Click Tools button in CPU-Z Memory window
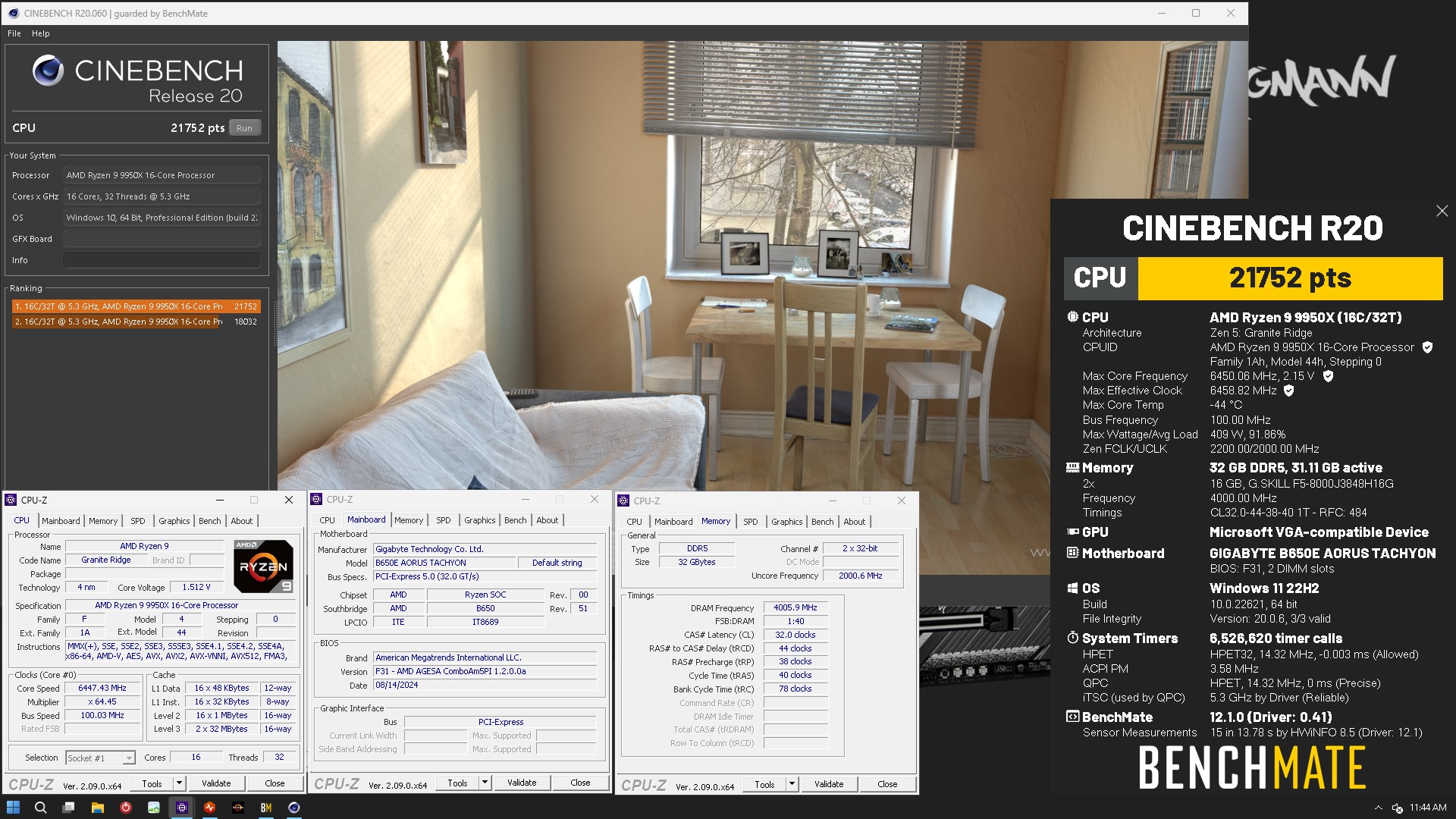Screen dimensions: 1456x819 coord(764,784)
